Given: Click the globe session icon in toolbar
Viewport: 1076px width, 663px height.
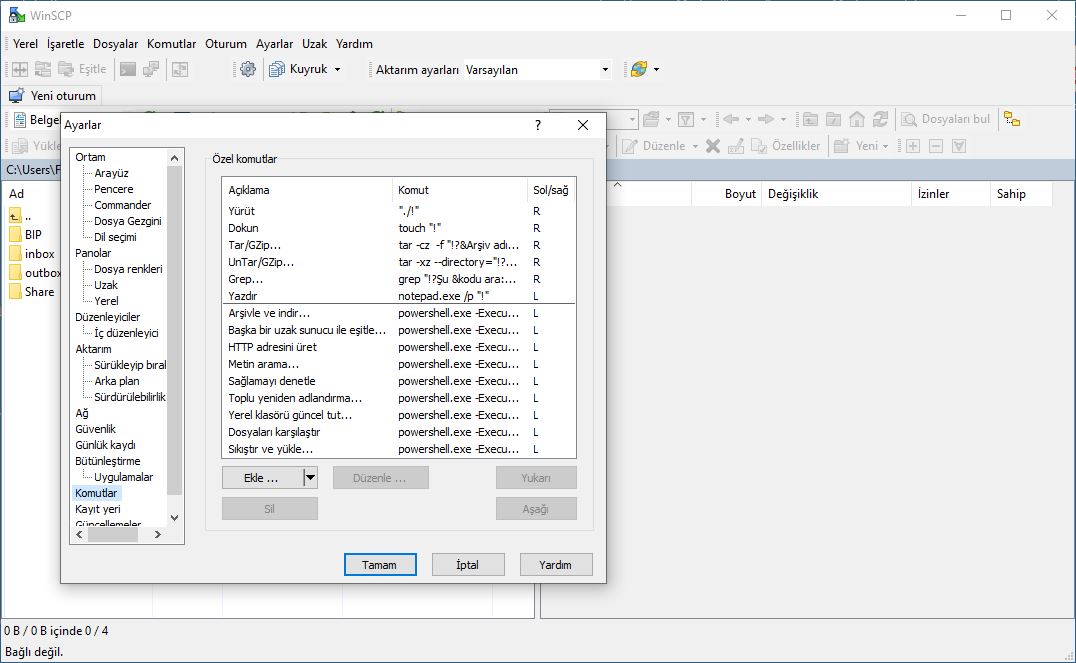Looking at the screenshot, I should click(639, 69).
